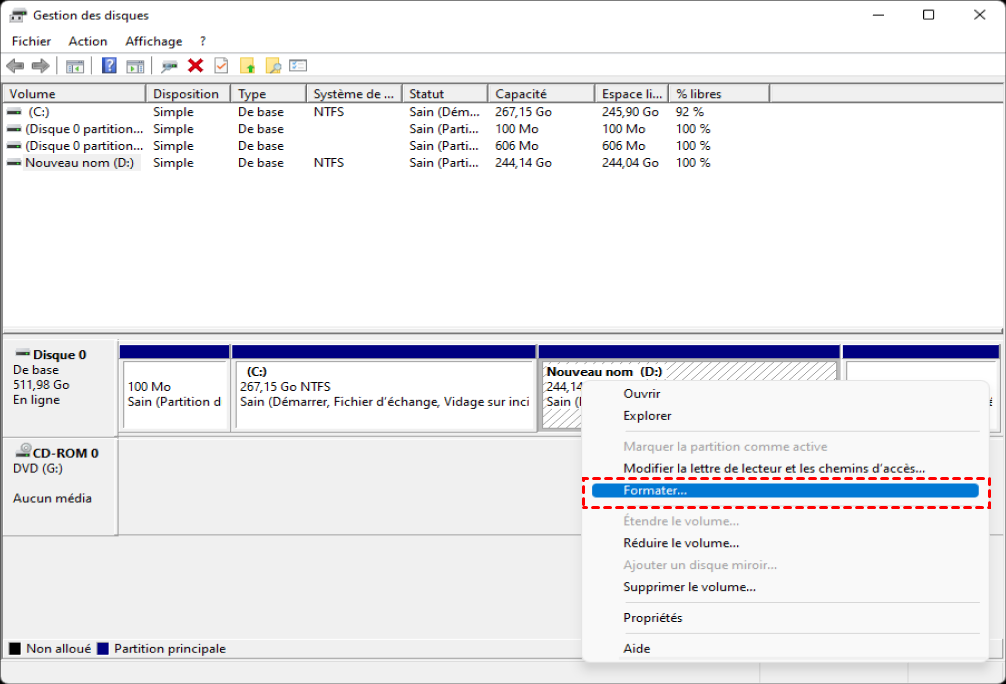This screenshot has width=1006, height=684.
Task: Click the checklist settings toolbar icon
Action: [x=298, y=66]
